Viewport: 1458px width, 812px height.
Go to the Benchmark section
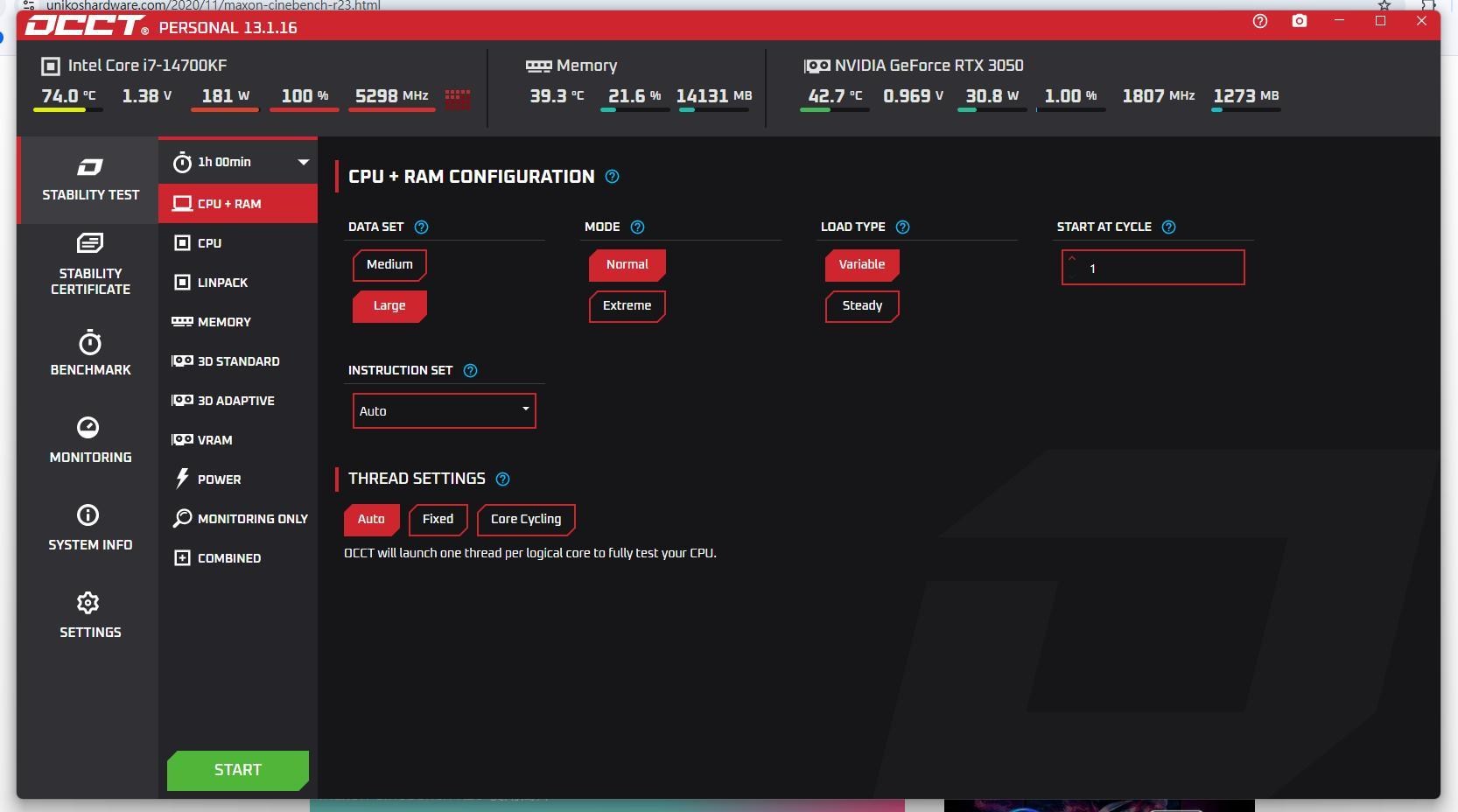tap(90, 353)
